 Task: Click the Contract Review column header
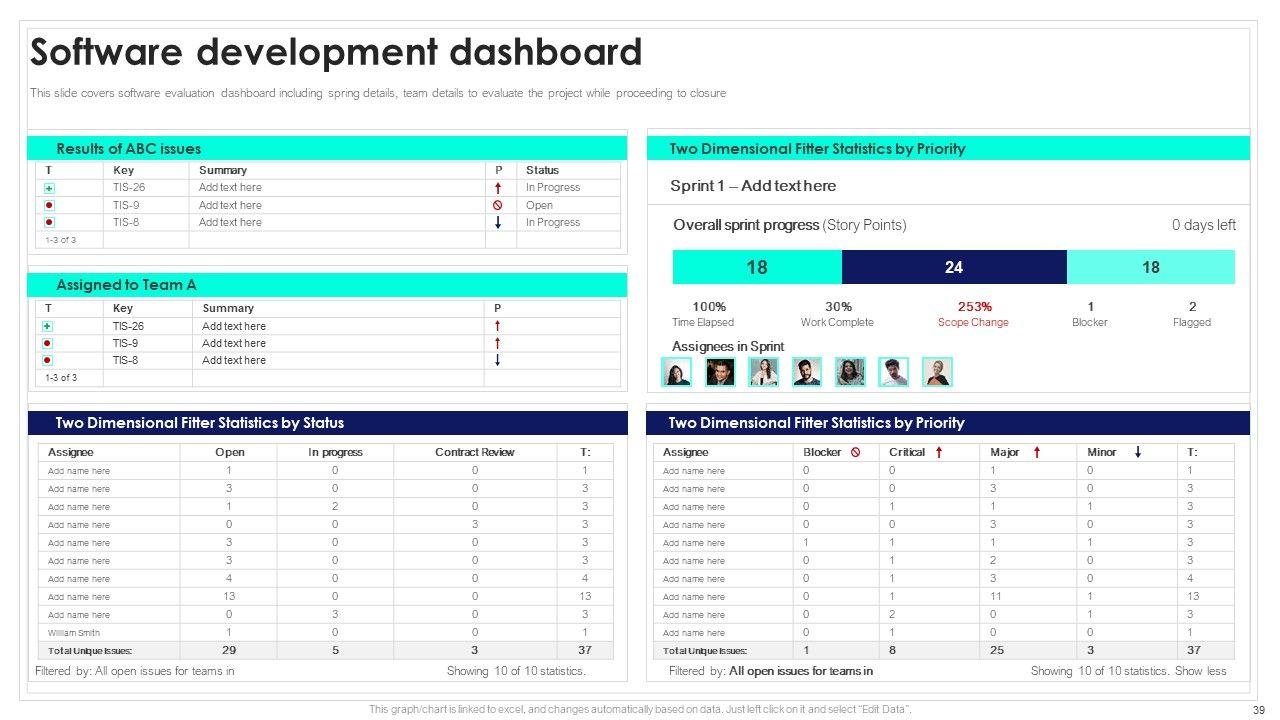(474, 452)
